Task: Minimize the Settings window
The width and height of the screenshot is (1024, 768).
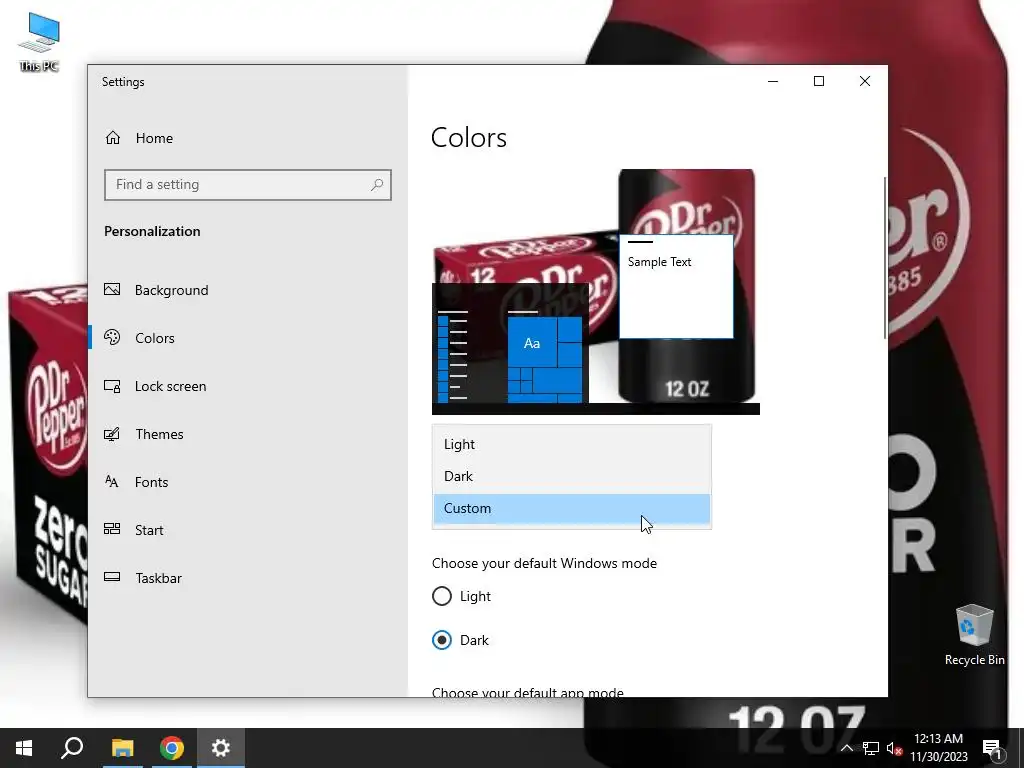Action: pyautogui.click(x=773, y=81)
